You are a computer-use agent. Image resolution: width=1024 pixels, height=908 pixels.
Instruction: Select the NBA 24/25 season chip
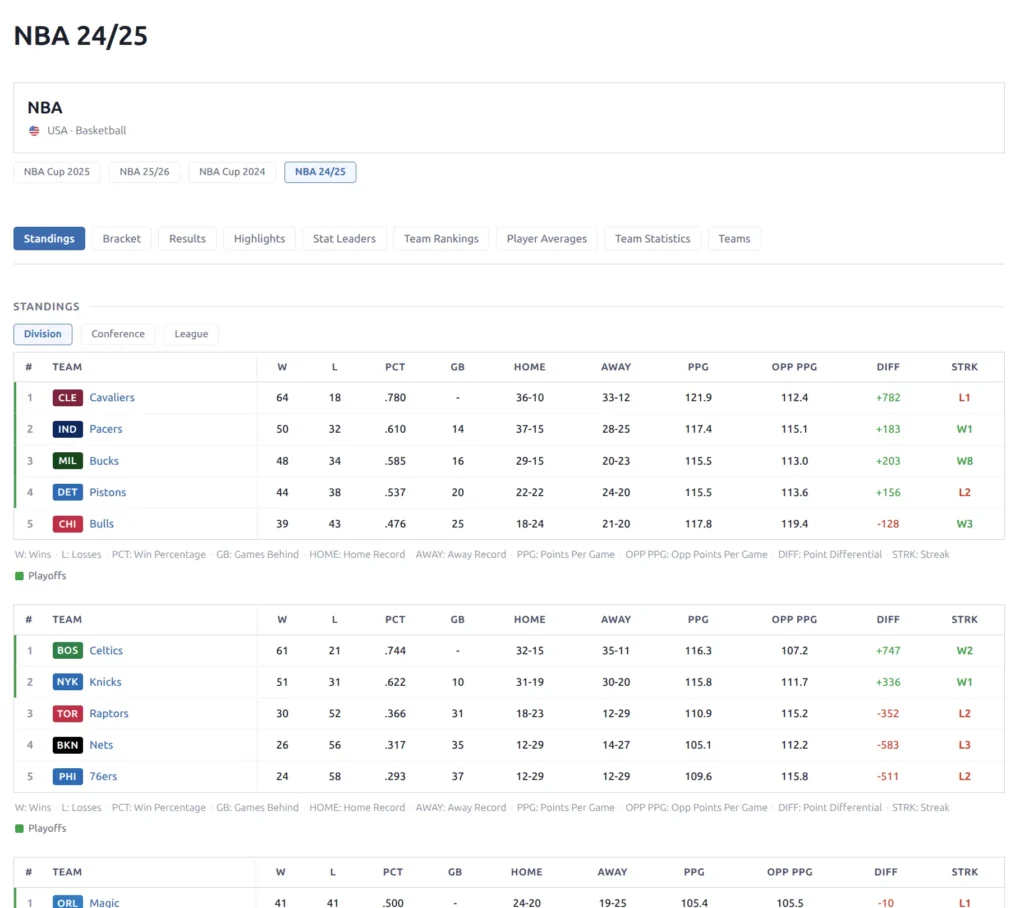(320, 172)
